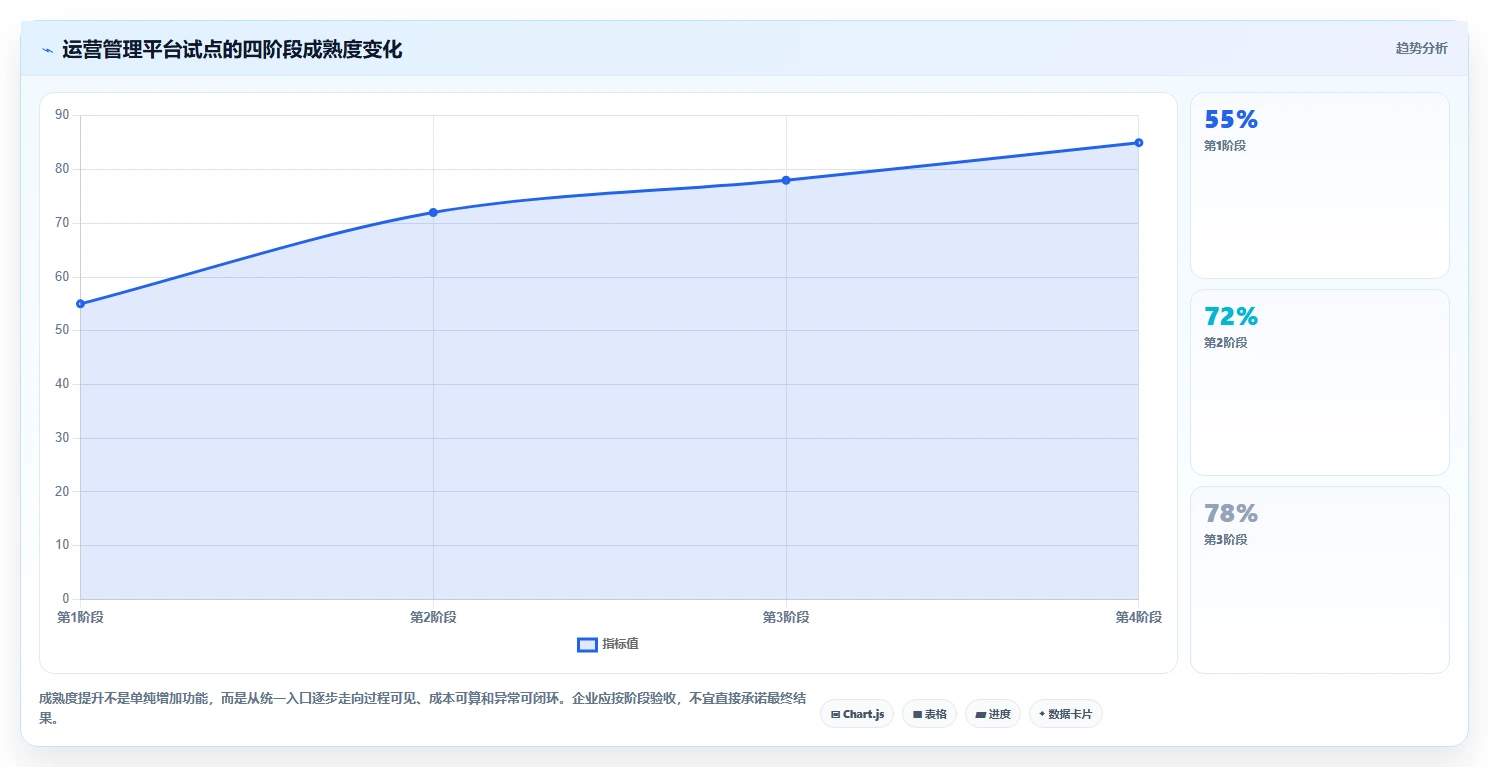Click the 第1阶段 x-axis label
The height and width of the screenshot is (767, 1489).
click(x=80, y=617)
